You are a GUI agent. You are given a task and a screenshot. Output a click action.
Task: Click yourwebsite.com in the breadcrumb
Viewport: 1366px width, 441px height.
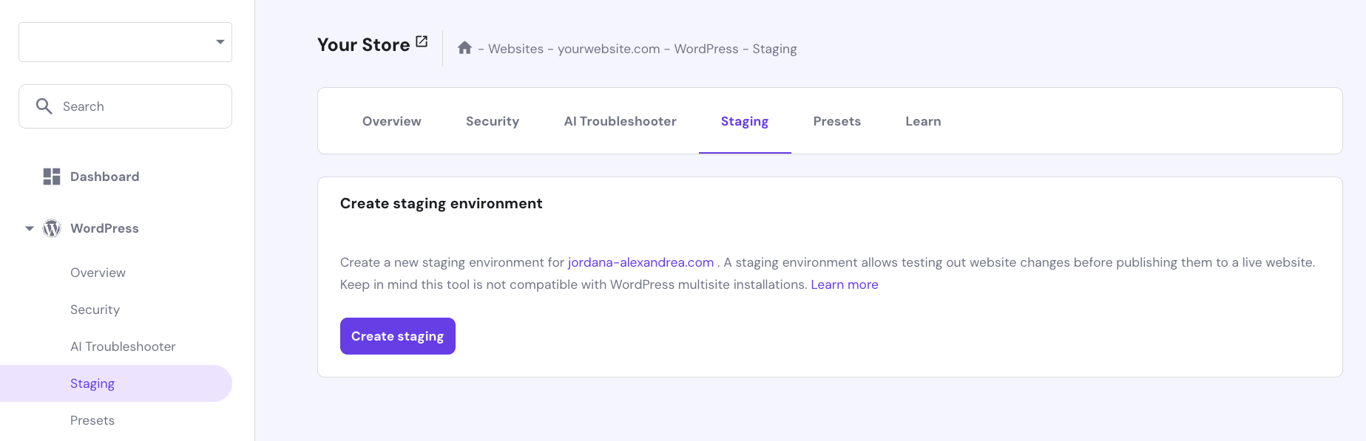click(609, 48)
